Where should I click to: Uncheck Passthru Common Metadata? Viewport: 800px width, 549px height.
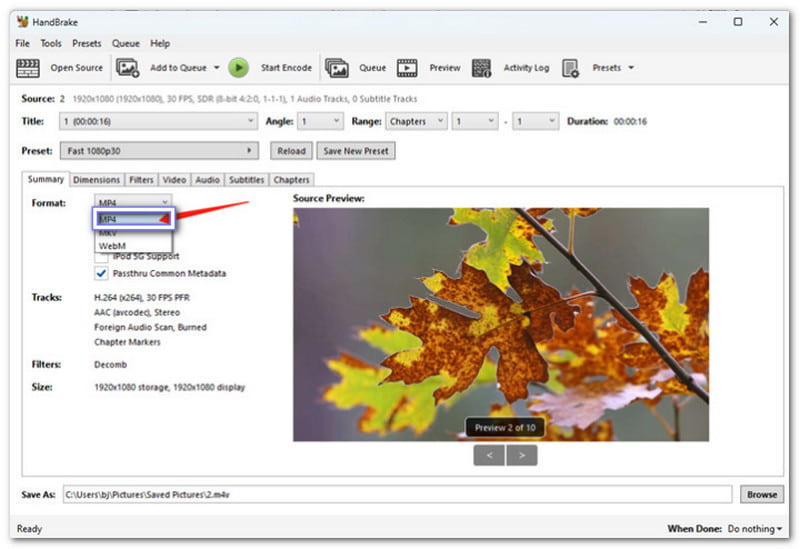(101, 273)
